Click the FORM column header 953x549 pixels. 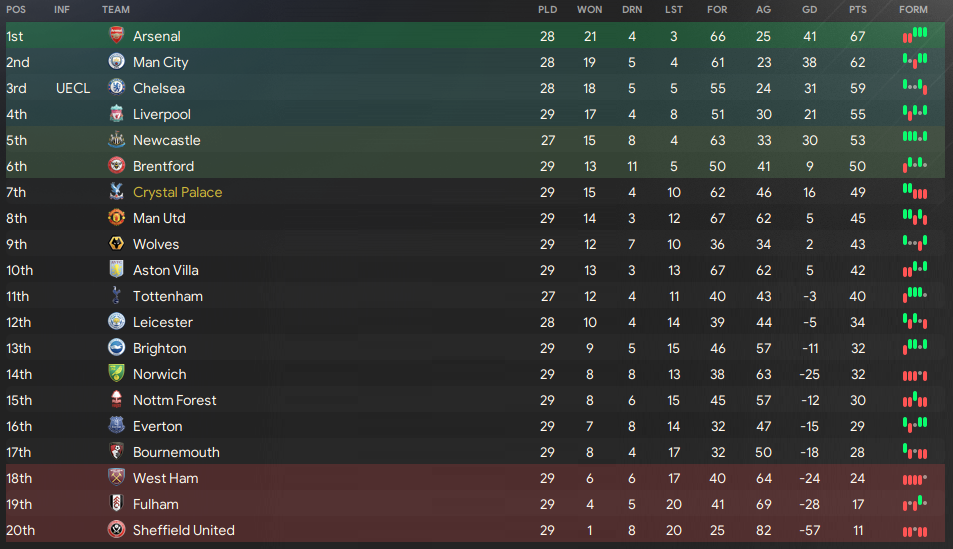click(x=913, y=10)
